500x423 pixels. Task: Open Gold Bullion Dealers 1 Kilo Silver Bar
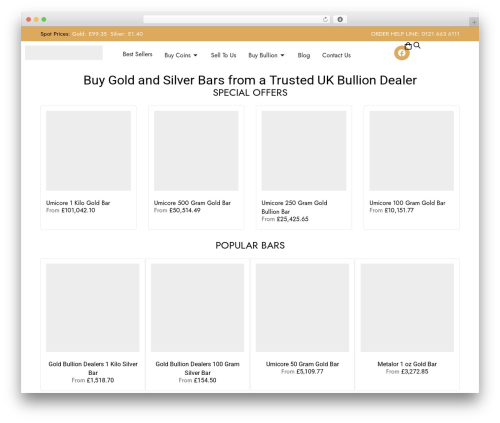coord(93,368)
